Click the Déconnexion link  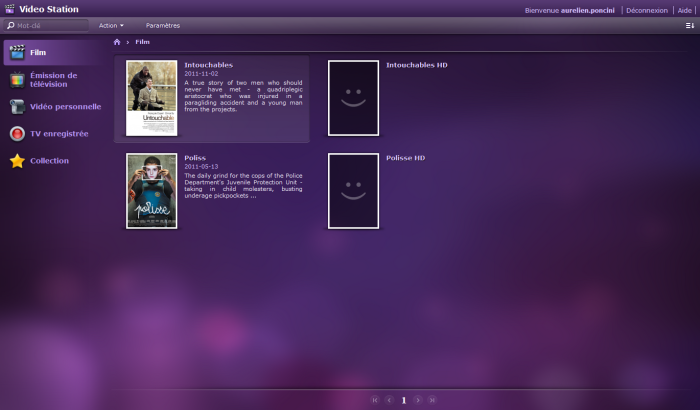(646, 10)
